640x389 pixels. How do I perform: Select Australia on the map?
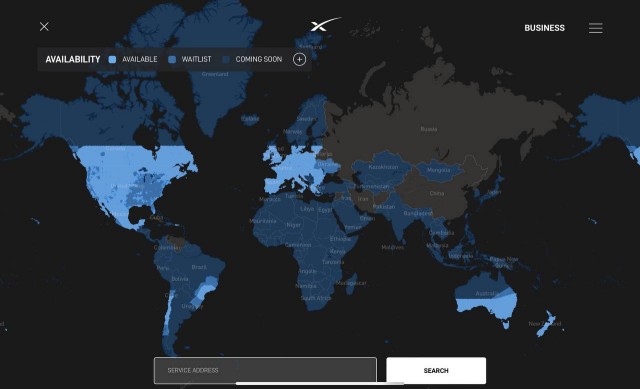[x=487, y=293]
